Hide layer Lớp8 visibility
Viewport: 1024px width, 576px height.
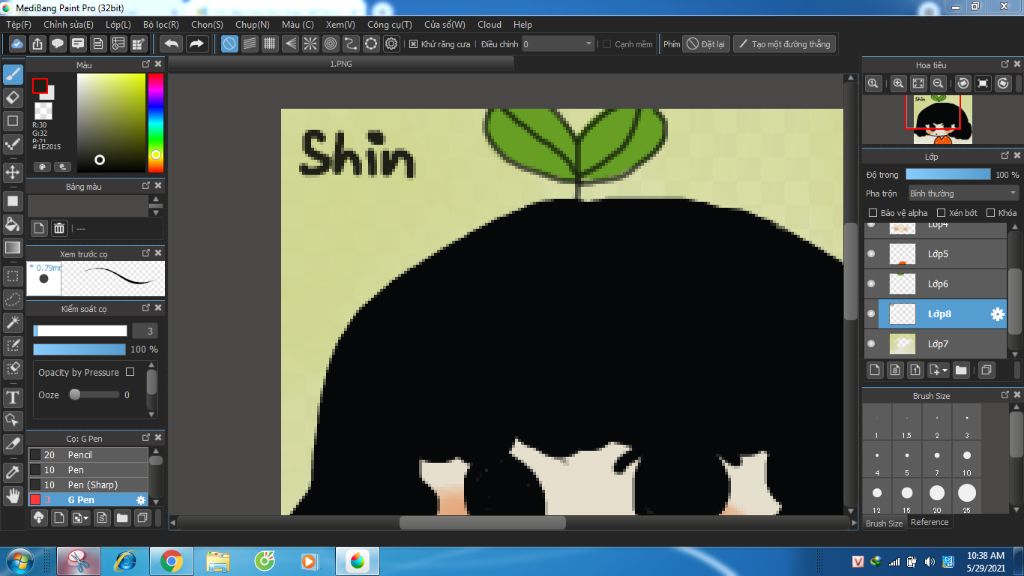(871, 313)
